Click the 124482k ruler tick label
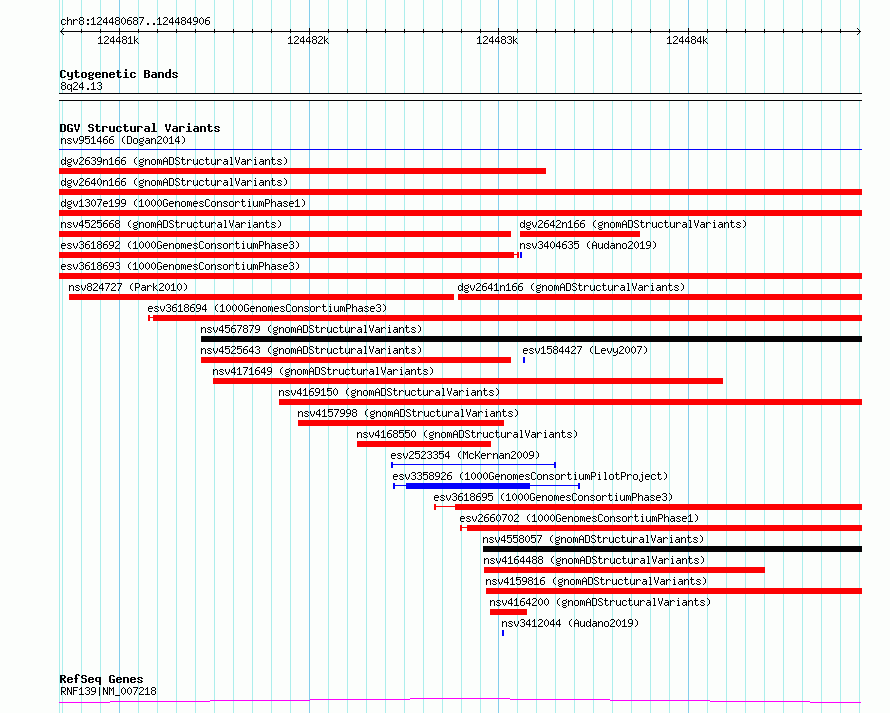The image size is (890, 713). point(308,40)
